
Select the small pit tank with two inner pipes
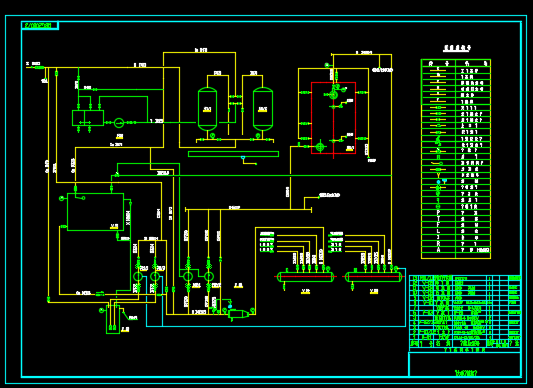[x=113, y=319]
